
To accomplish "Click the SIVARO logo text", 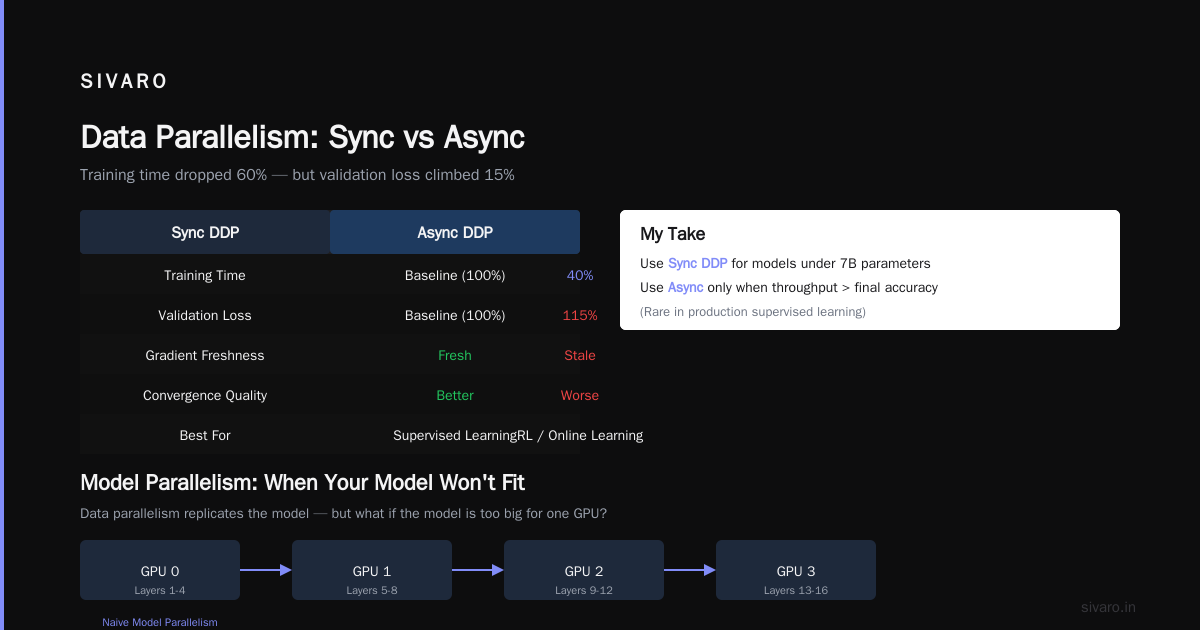I will (x=124, y=82).
